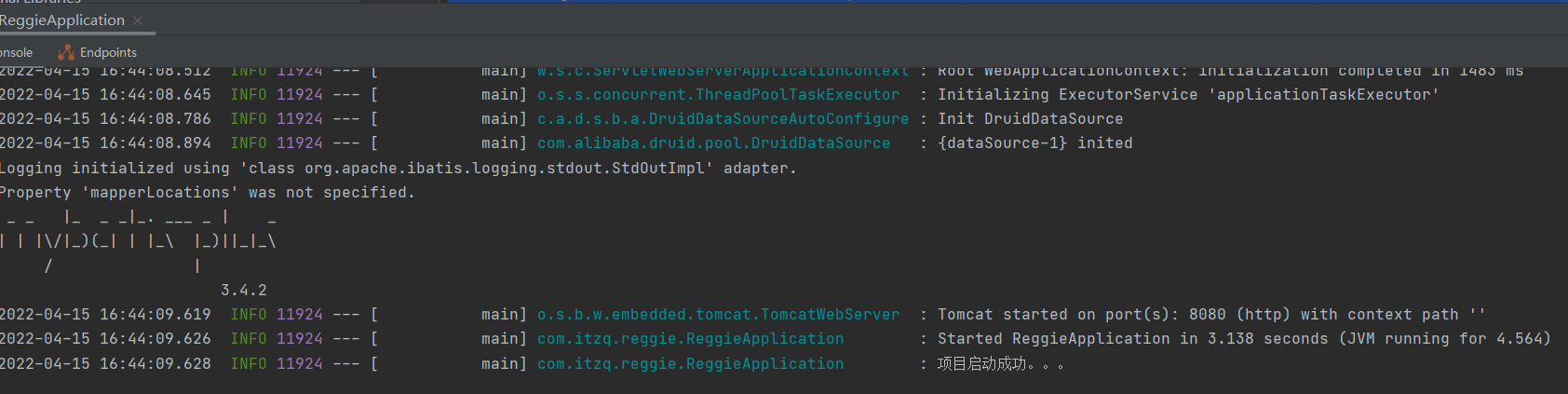
Task: Click the 'Init DruidDataSource' message
Action: pyautogui.click(x=1031, y=118)
